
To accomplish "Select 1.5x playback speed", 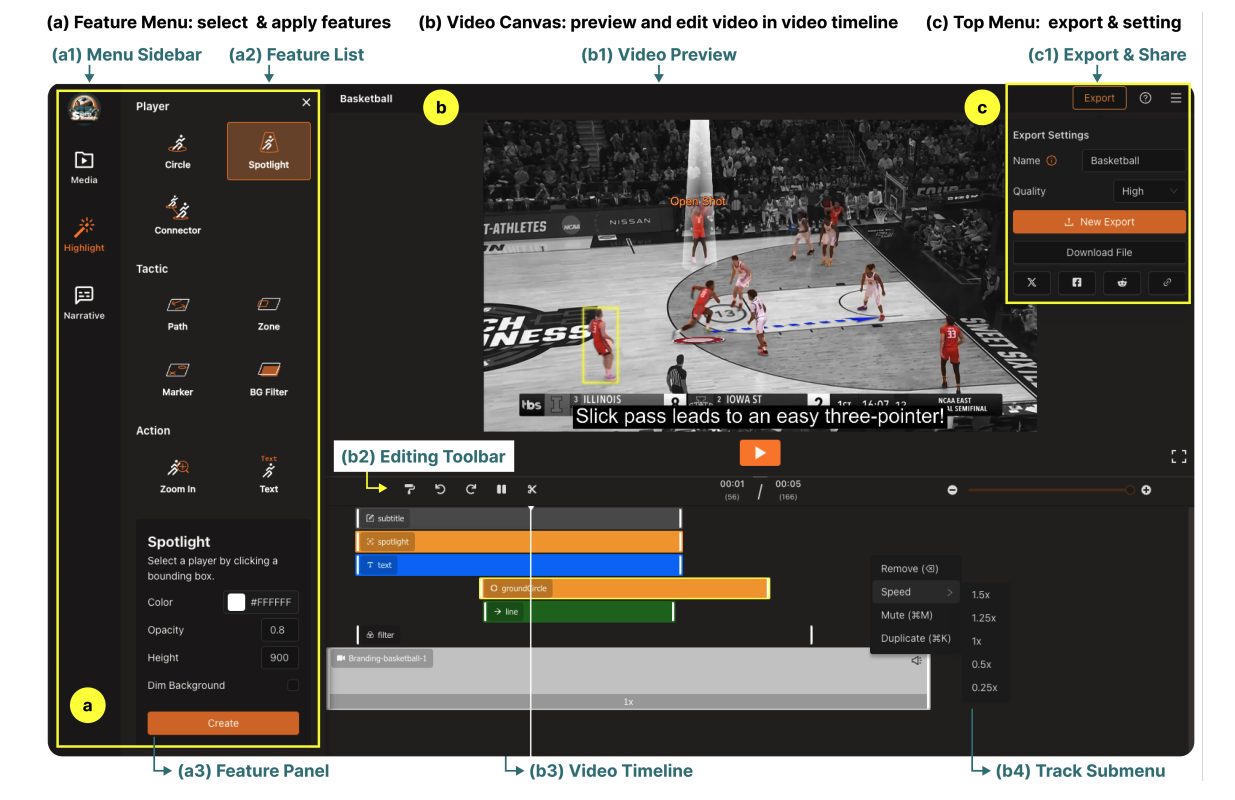I will pos(981,593).
